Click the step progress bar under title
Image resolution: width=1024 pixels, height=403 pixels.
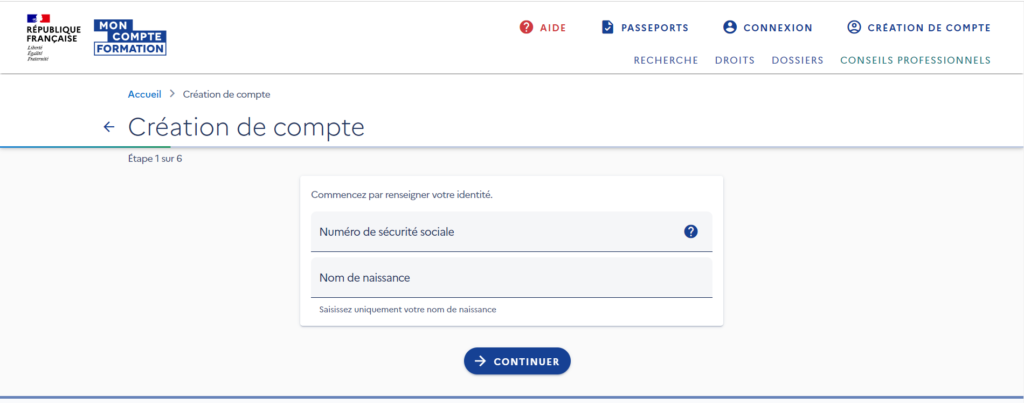[511, 147]
